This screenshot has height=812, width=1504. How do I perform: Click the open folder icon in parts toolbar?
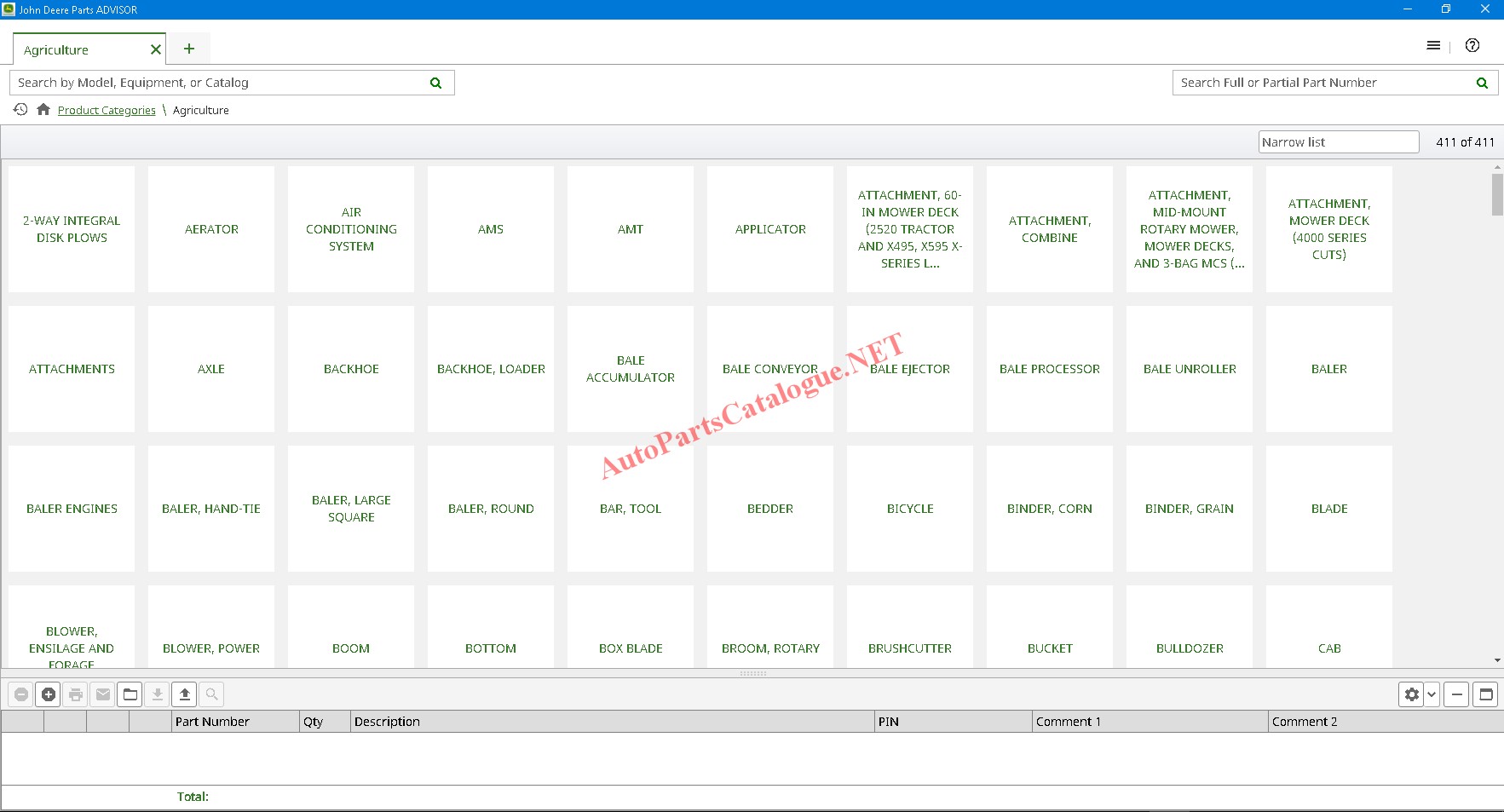[x=130, y=694]
